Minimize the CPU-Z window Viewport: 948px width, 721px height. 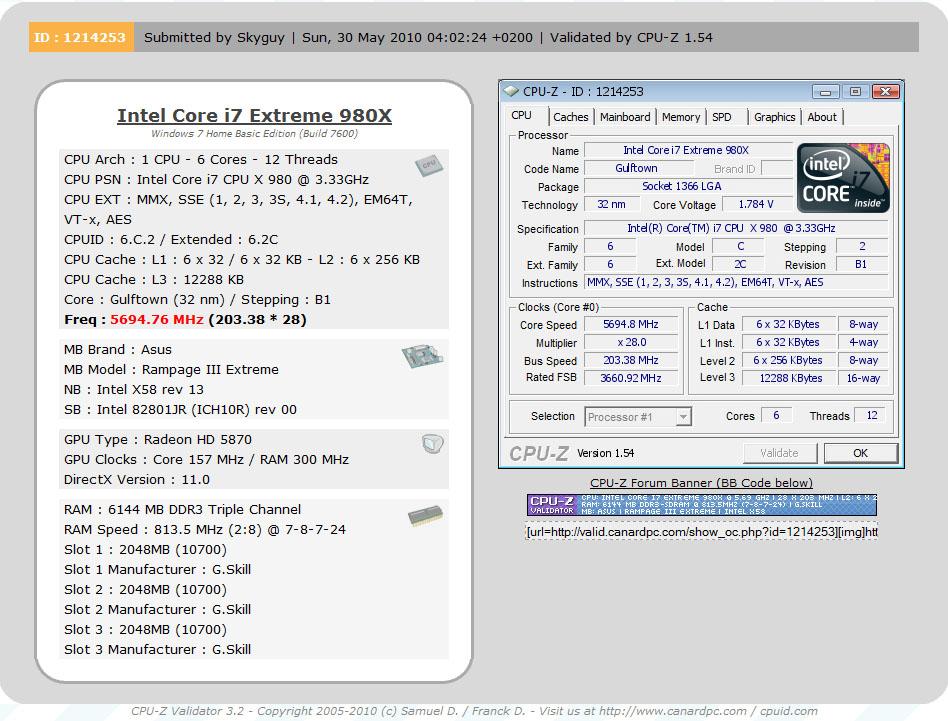pyautogui.click(x=825, y=92)
